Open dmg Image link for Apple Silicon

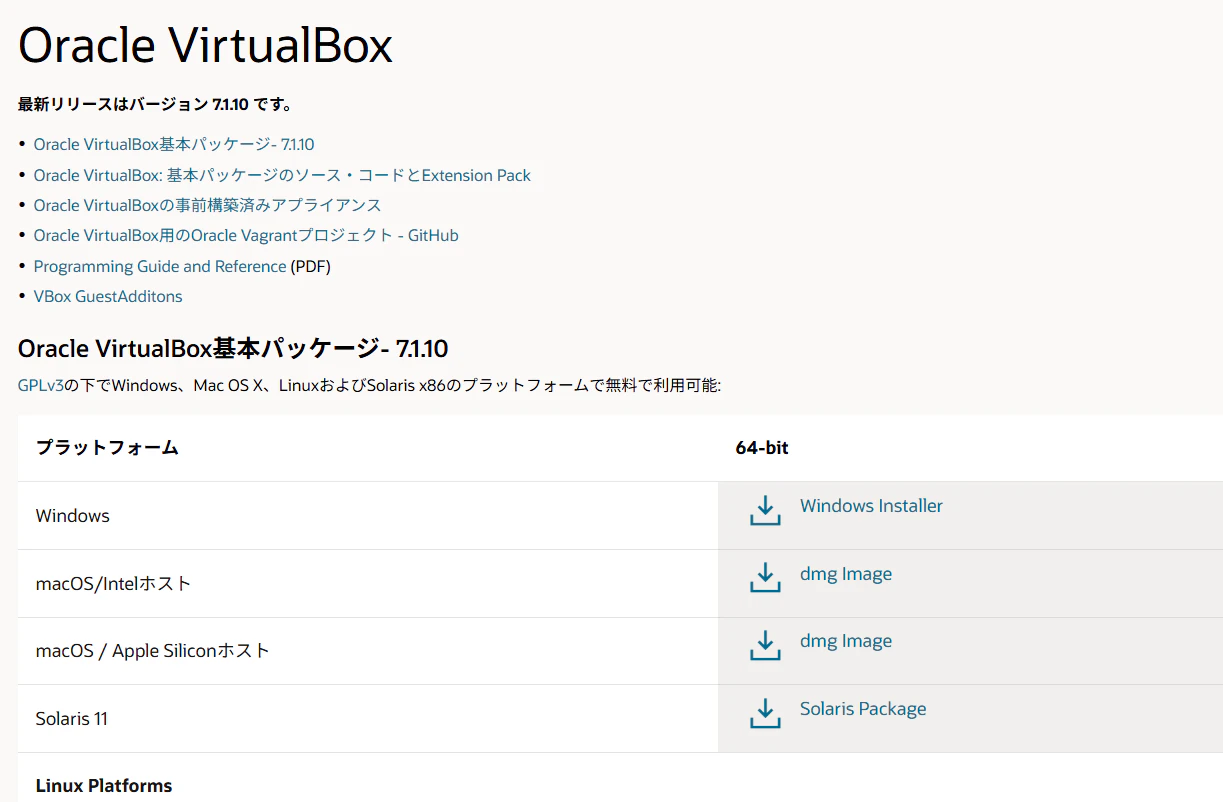[x=846, y=641]
